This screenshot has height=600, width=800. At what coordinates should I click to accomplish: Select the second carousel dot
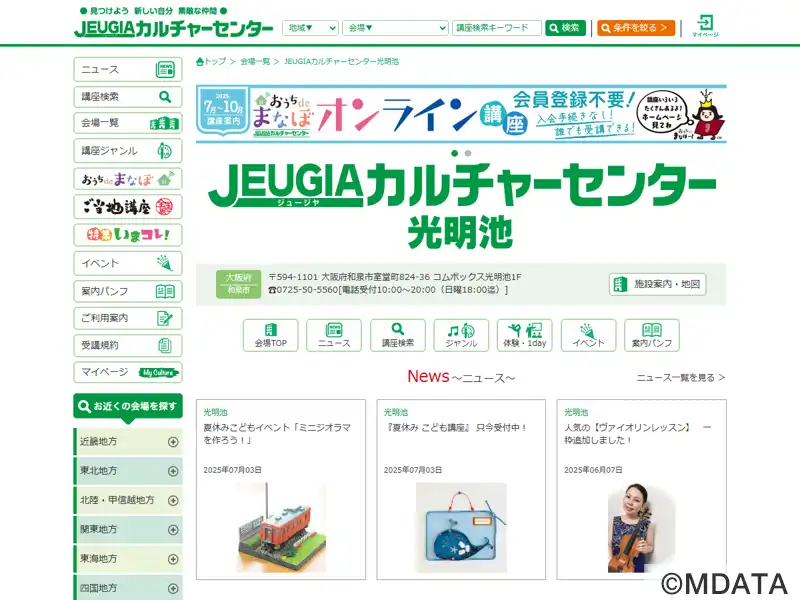pyautogui.click(x=468, y=153)
